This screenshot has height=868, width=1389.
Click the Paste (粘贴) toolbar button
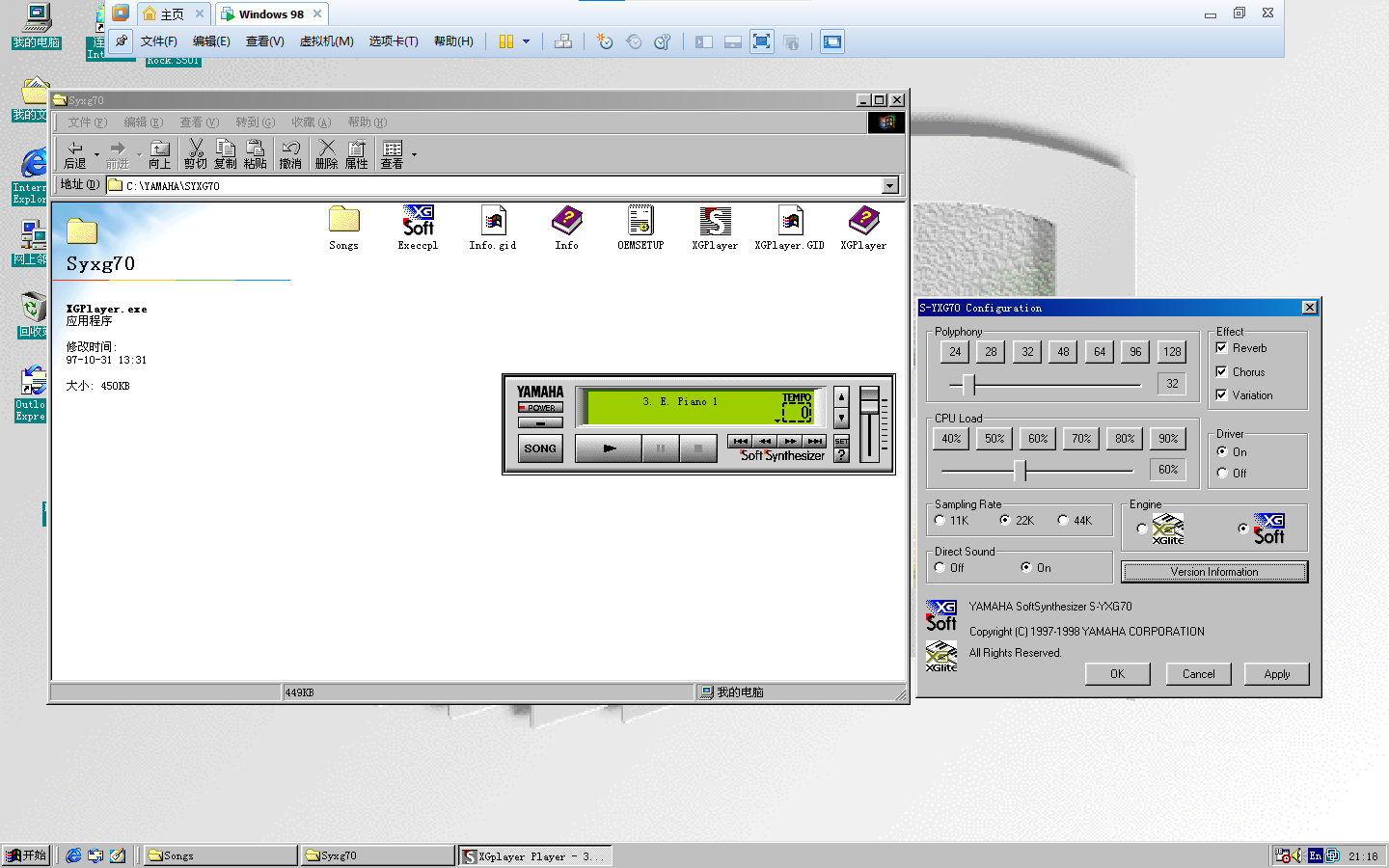pyautogui.click(x=256, y=154)
